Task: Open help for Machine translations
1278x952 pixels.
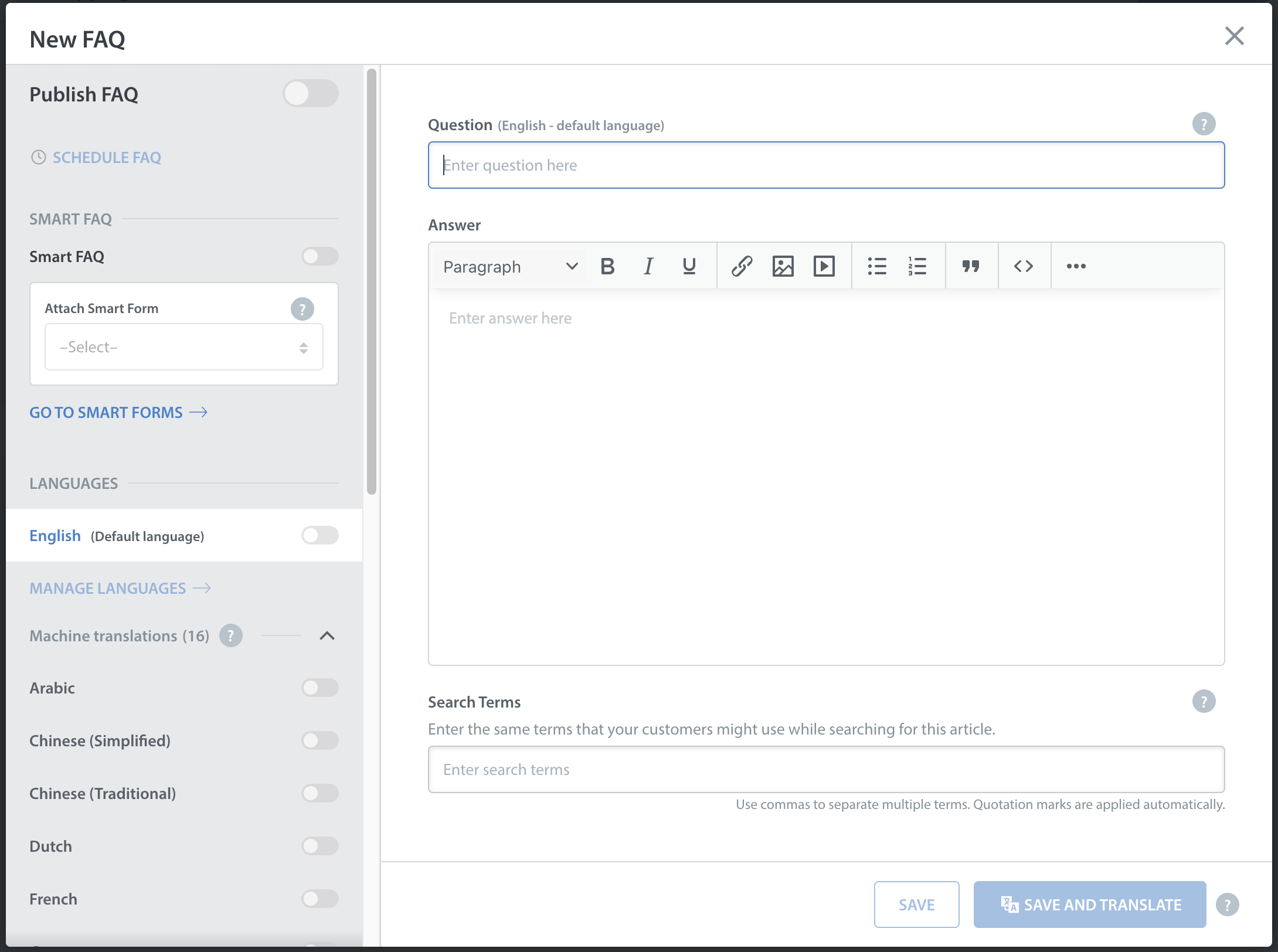Action: (x=231, y=635)
